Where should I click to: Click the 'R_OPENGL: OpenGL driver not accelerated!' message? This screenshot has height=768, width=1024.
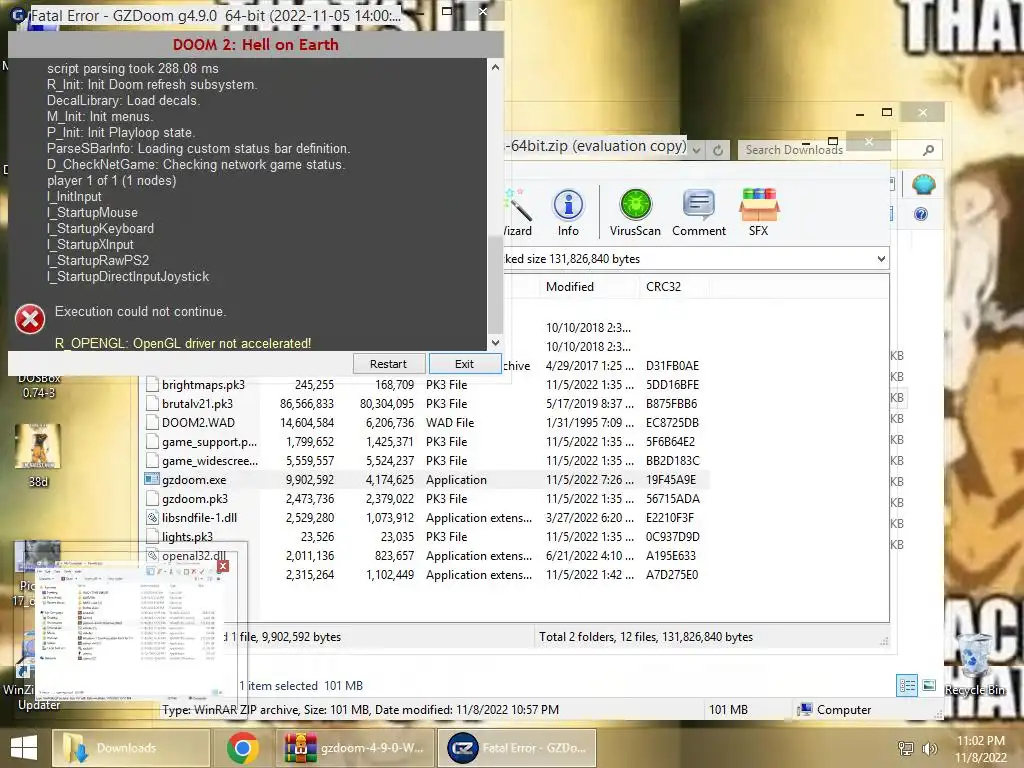[183, 344]
